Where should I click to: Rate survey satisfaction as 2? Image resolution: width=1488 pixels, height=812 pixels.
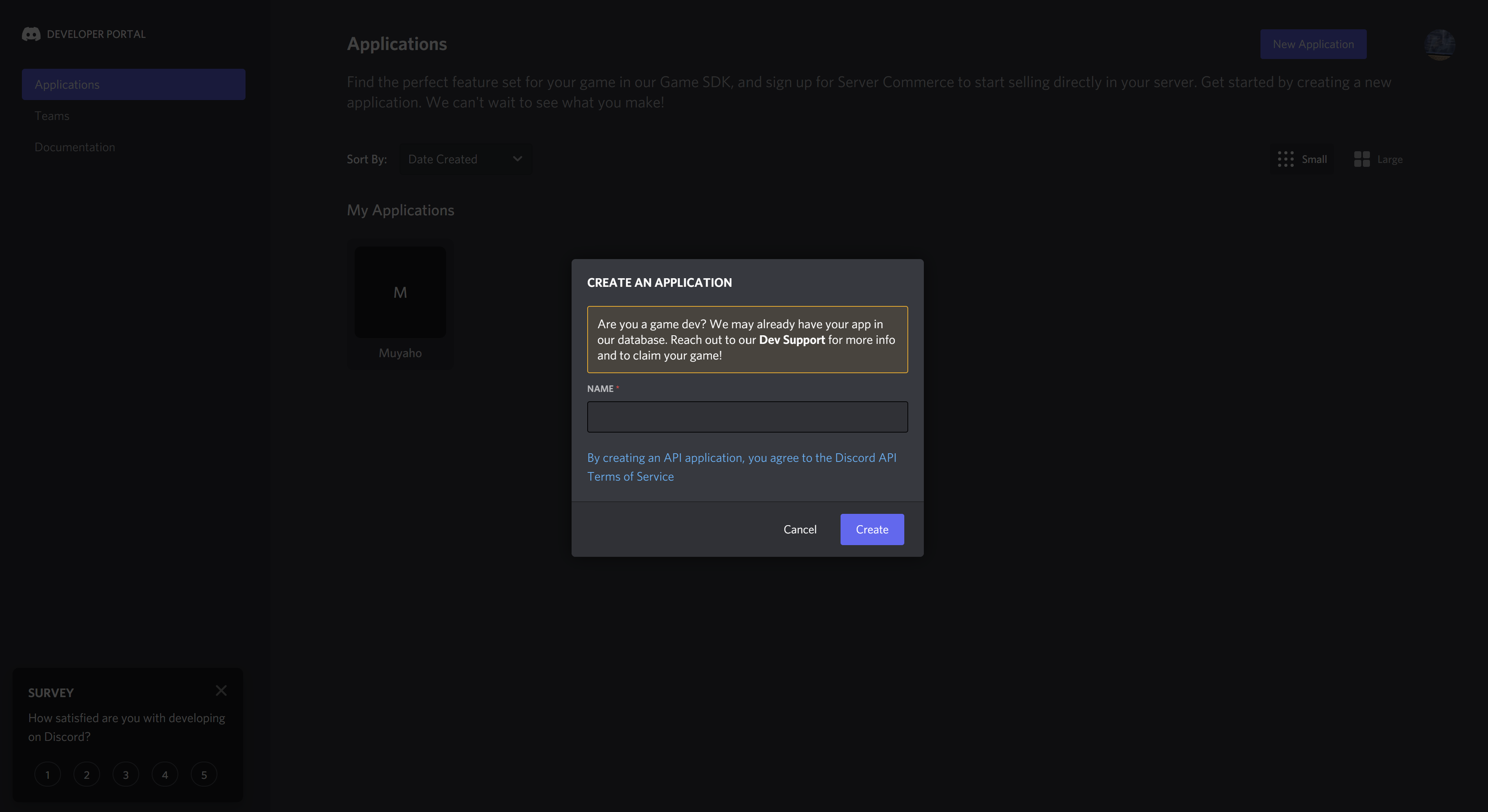click(x=87, y=774)
